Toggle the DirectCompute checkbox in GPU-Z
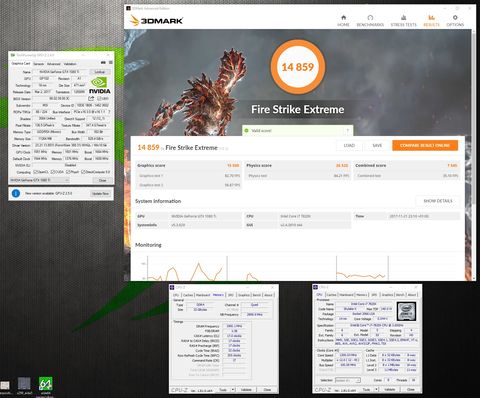Viewport: 480px width, 398px height. (x=83, y=172)
